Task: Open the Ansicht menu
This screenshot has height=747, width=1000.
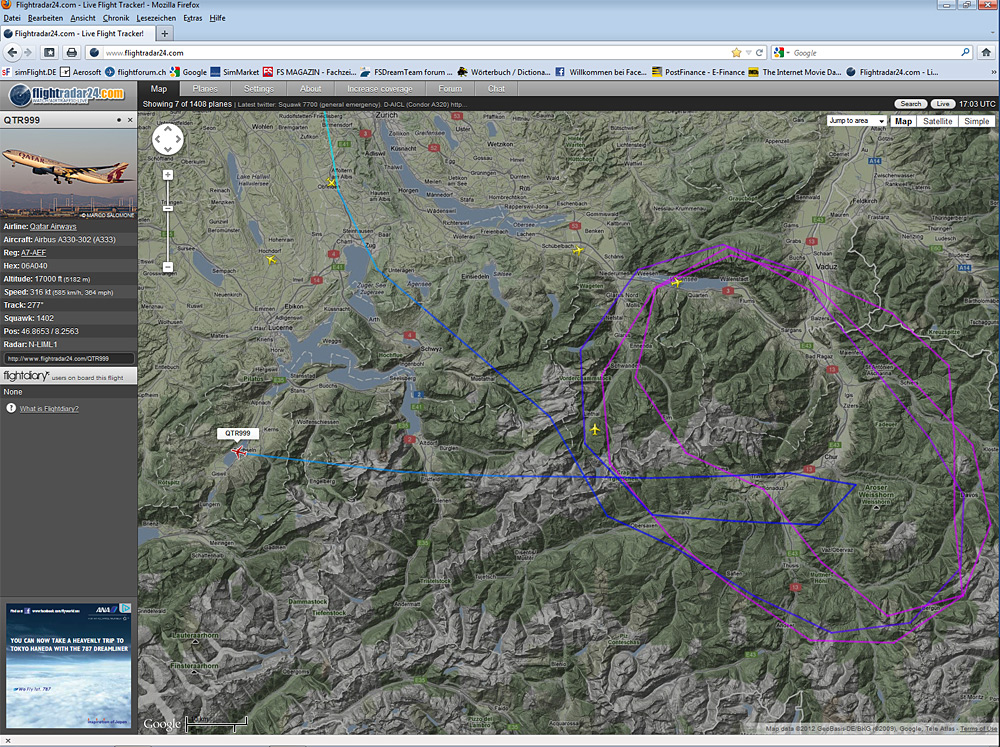Action: click(x=83, y=18)
